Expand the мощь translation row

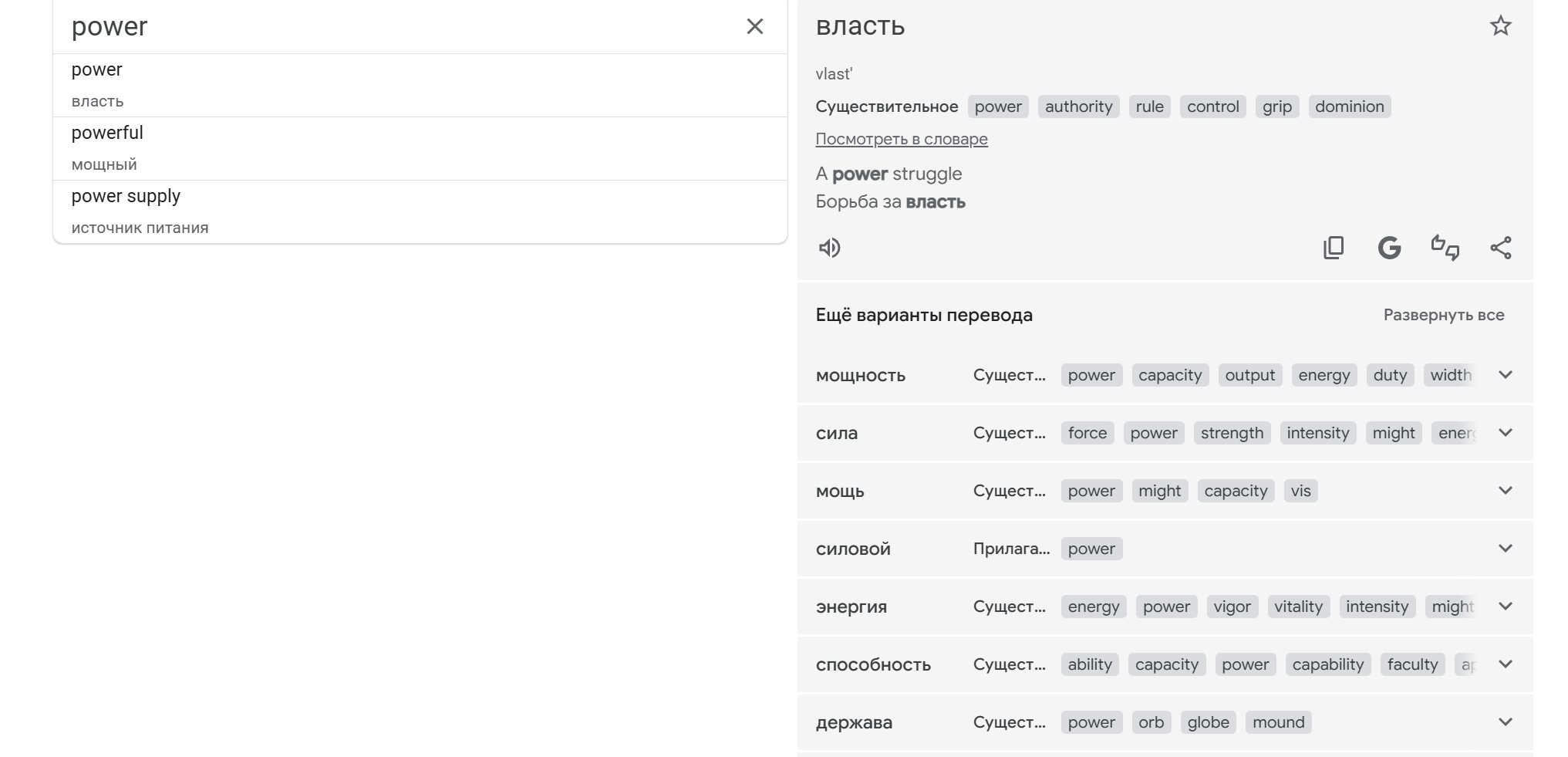[x=1505, y=491]
